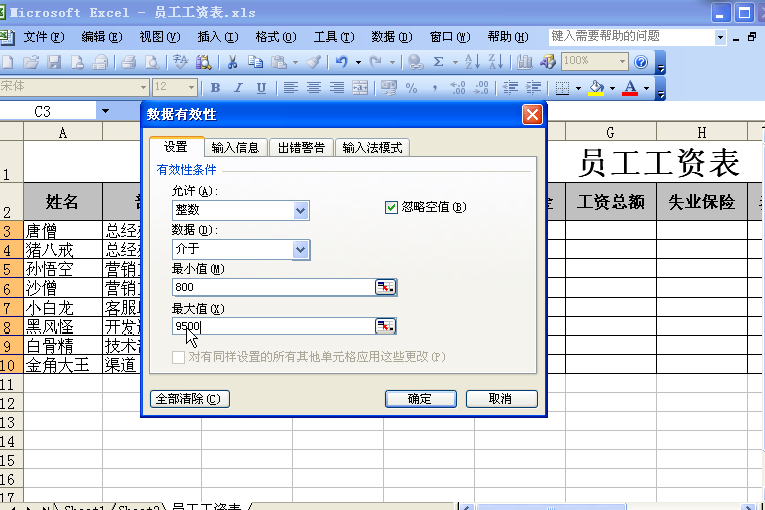Screen dimensions: 765x510
Task: Click the Align Right icon
Action: pyautogui.click(x=337, y=88)
